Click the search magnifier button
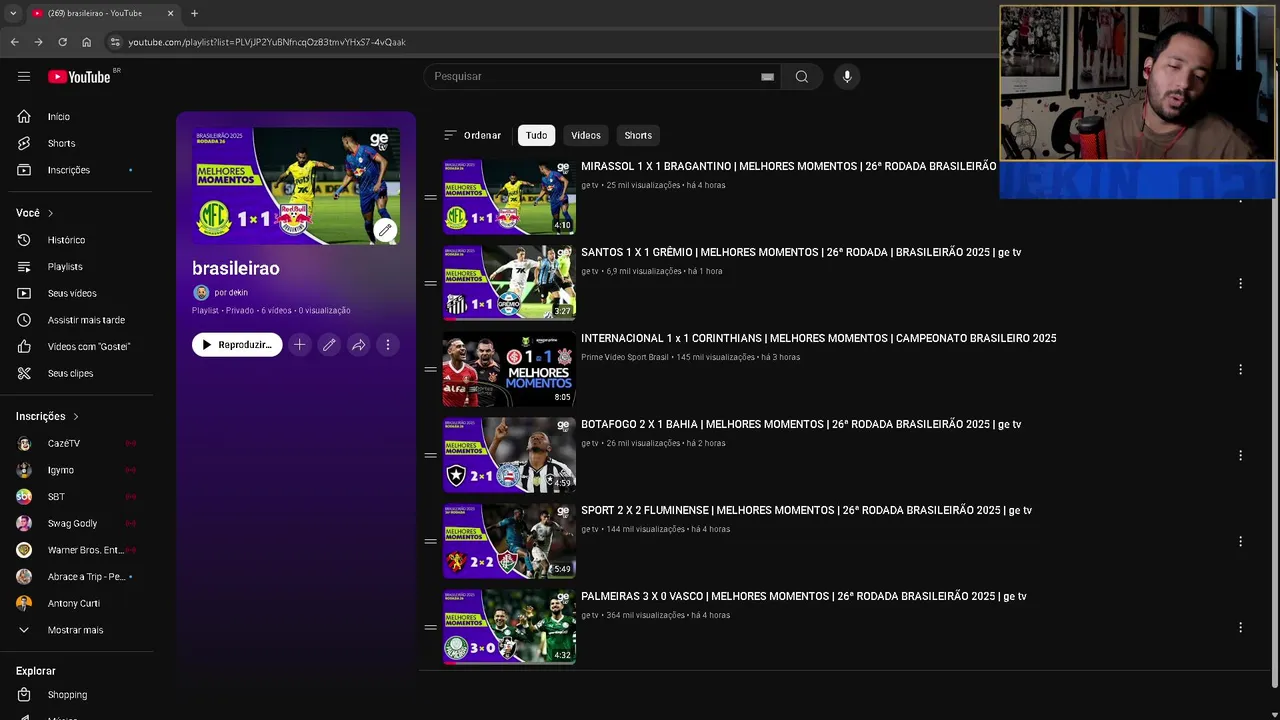Image resolution: width=1280 pixels, height=720 pixels. 801,76
